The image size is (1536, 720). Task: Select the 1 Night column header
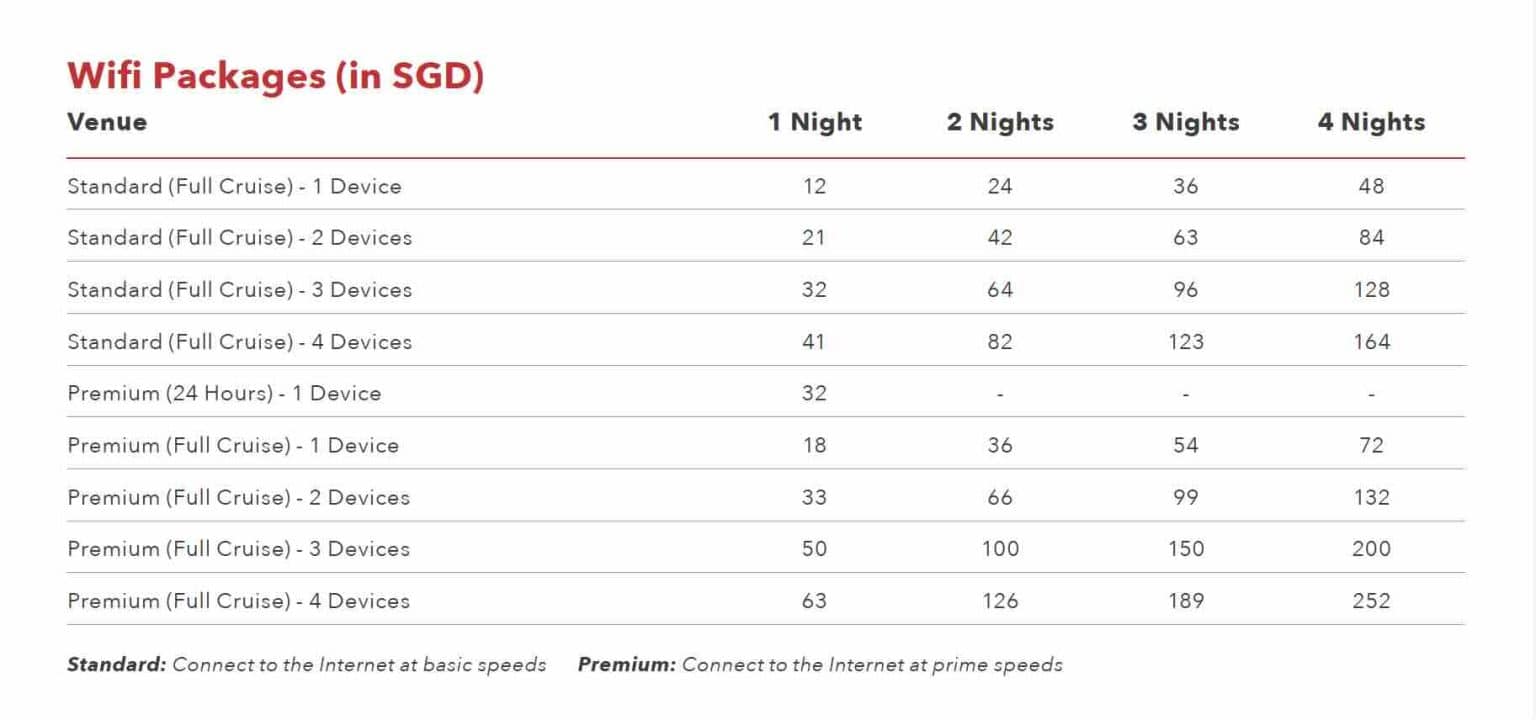coord(814,122)
